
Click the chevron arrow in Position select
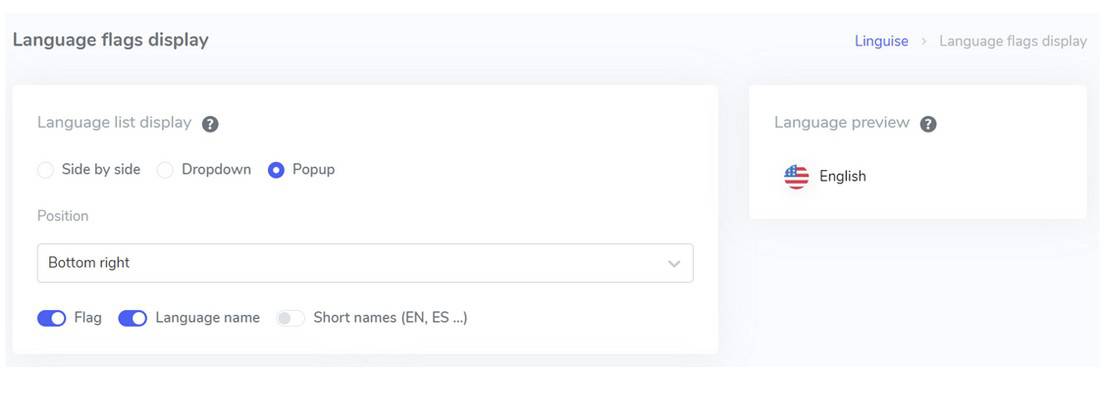click(x=674, y=264)
